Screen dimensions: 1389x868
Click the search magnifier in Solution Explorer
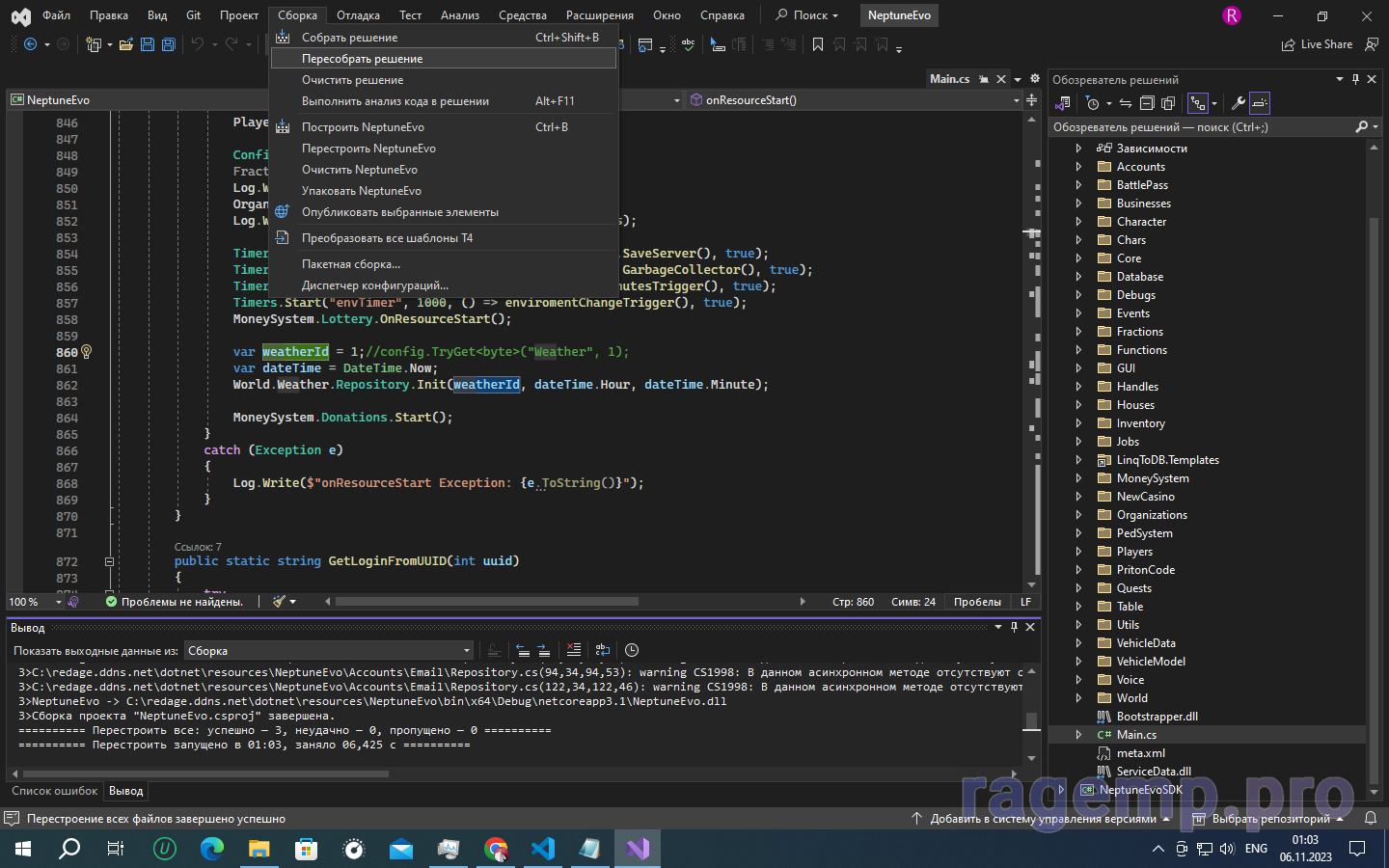1362,126
